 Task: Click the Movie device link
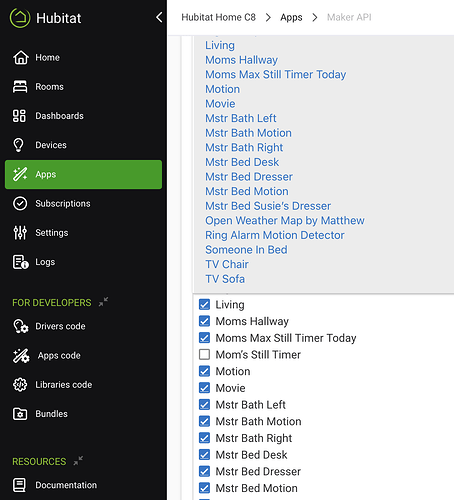(220, 104)
